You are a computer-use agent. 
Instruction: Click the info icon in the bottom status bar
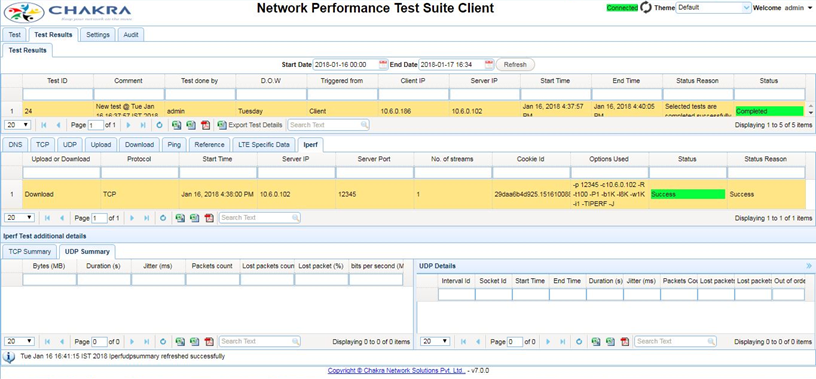point(9,357)
